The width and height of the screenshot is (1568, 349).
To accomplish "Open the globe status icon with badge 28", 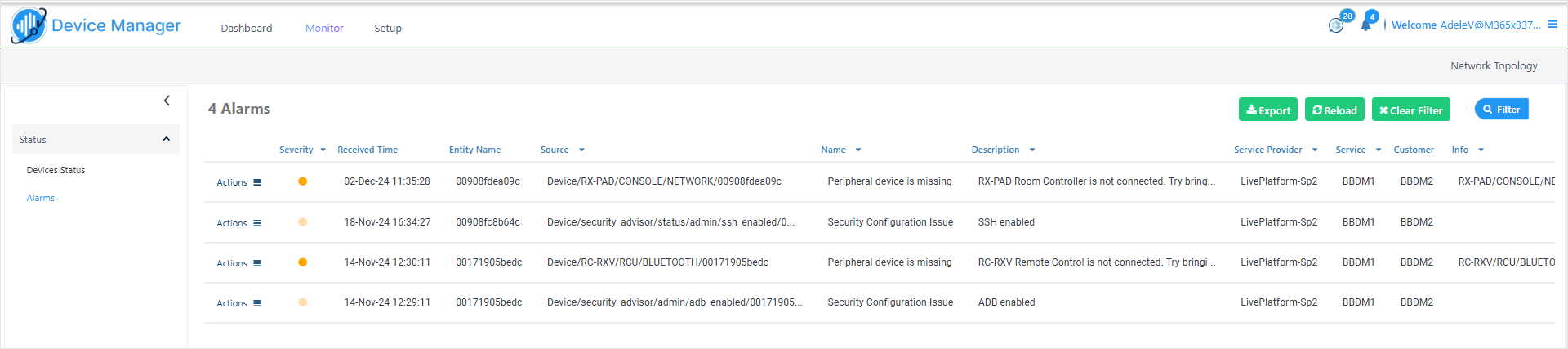I will (x=1336, y=25).
